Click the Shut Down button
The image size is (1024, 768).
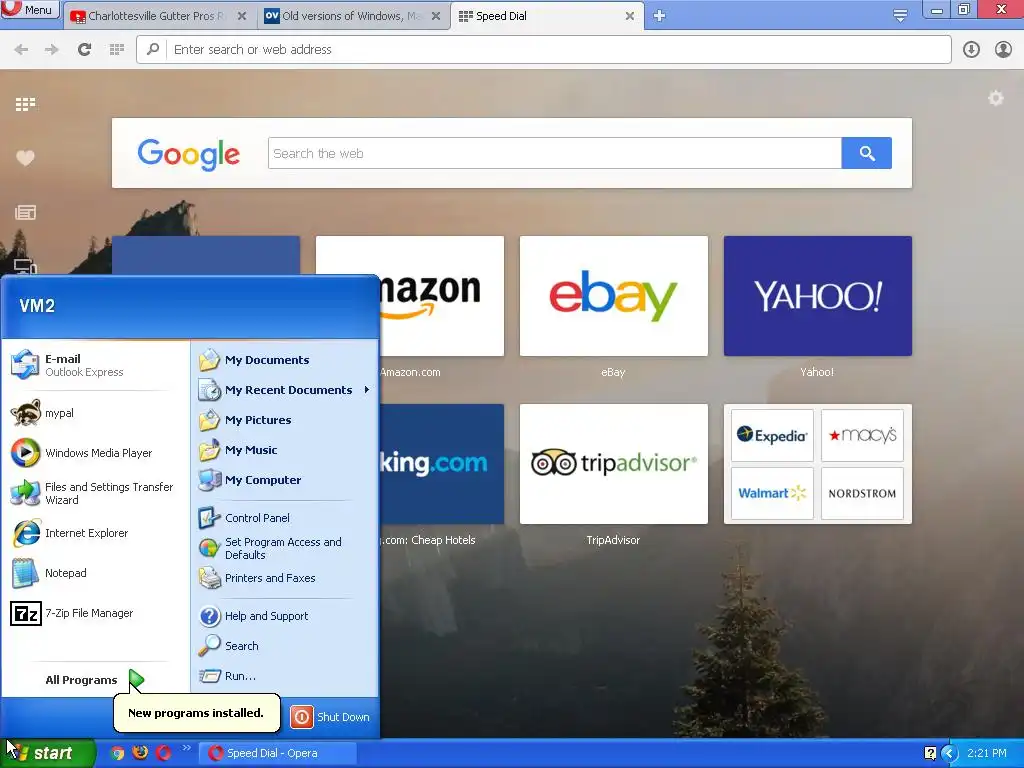point(330,717)
